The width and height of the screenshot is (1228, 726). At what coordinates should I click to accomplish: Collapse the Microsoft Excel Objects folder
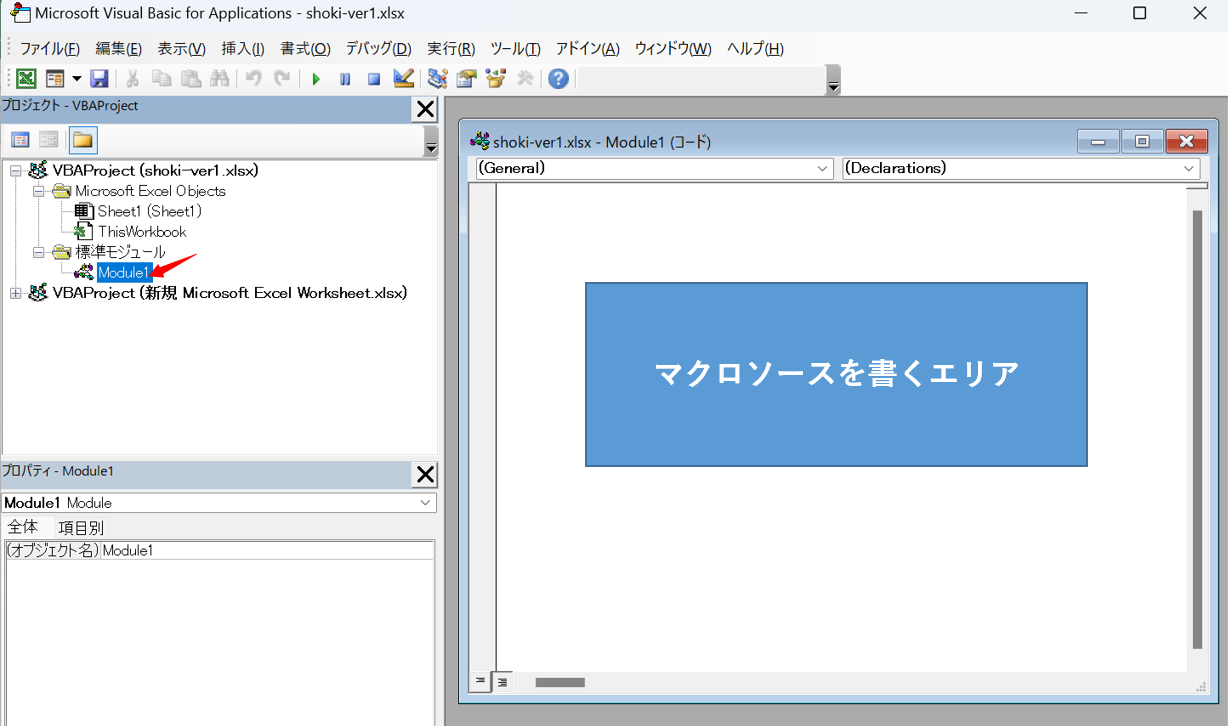tap(38, 191)
